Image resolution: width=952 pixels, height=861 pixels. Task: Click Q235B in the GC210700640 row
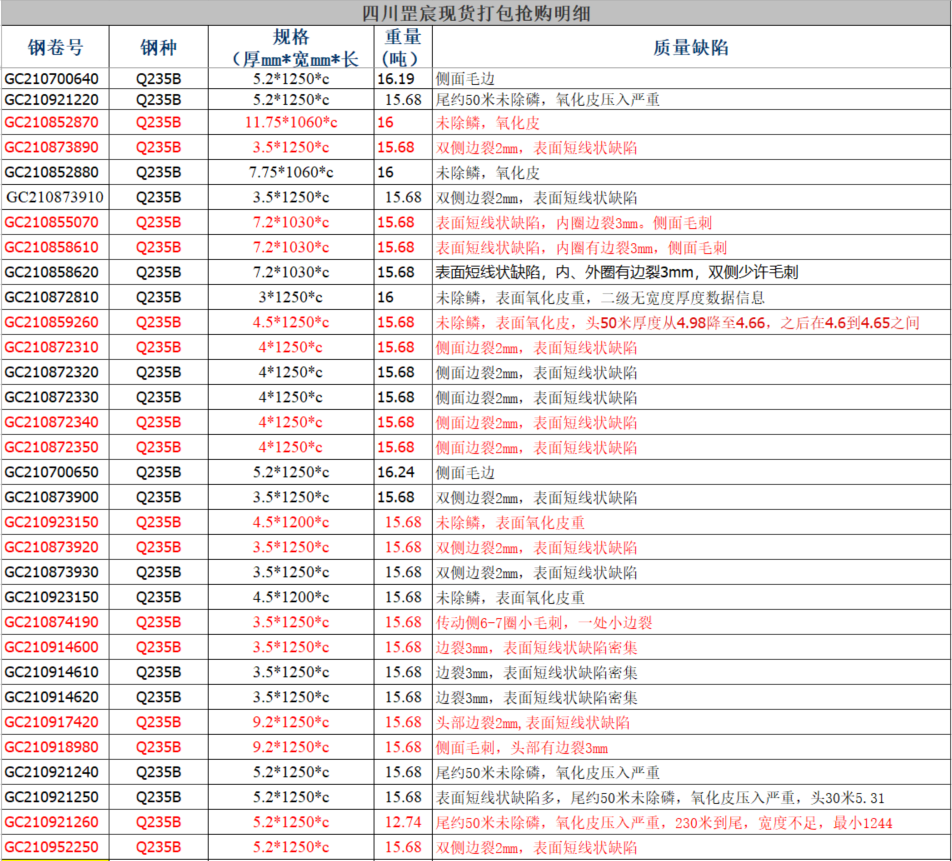point(158,79)
